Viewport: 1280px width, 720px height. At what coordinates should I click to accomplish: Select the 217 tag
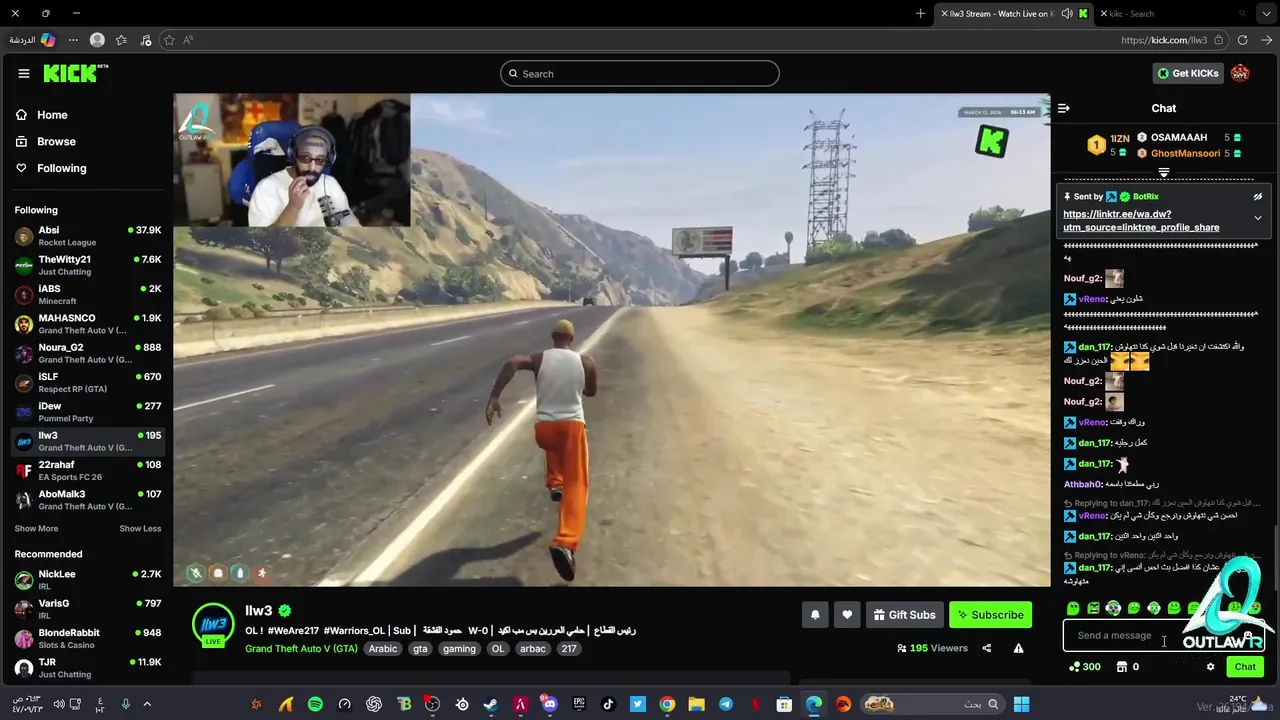click(569, 649)
